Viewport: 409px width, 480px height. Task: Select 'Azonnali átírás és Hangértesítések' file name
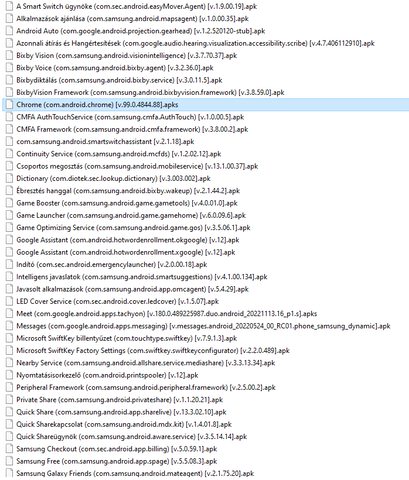click(195, 43)
